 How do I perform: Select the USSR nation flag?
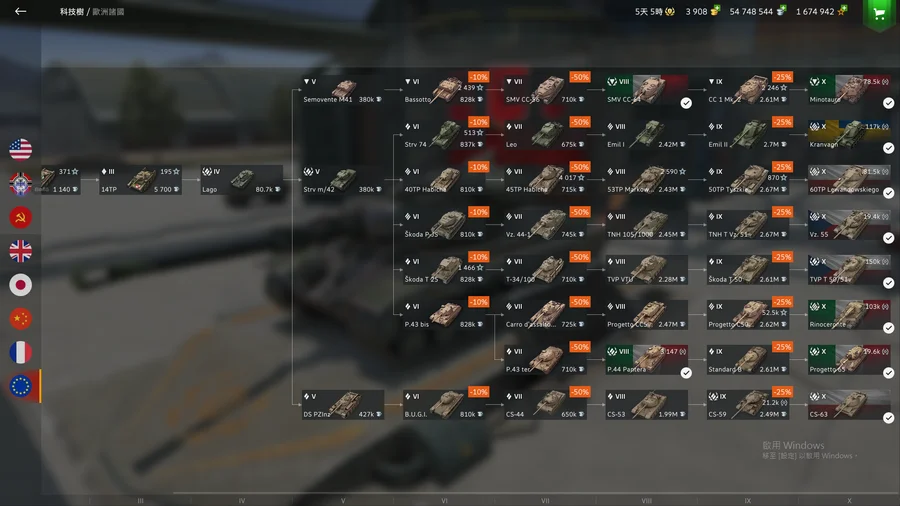point(21,217)
